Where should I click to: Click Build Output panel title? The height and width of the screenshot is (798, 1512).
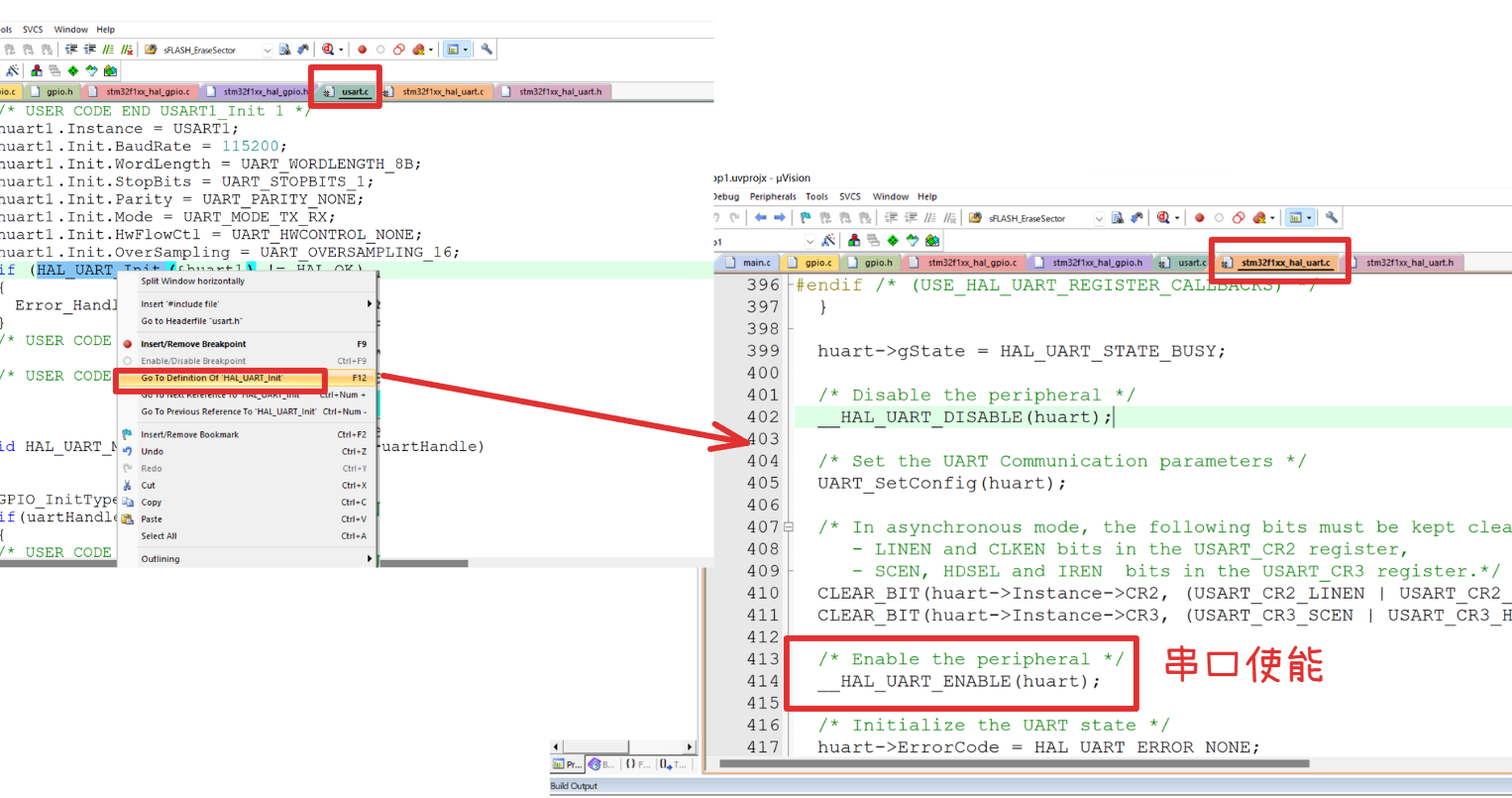[574, 786]
